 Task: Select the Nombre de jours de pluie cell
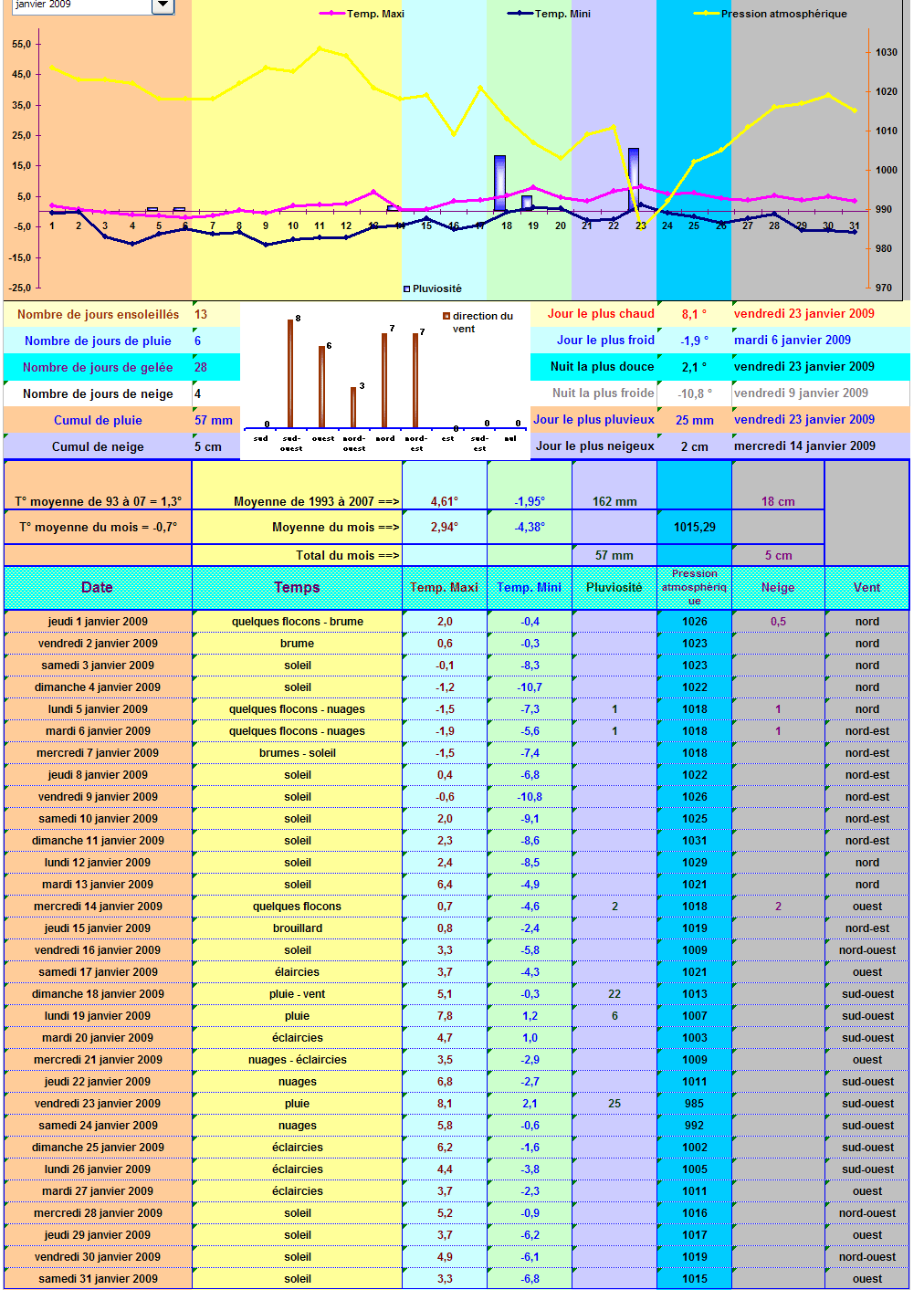click(x=98, y=341)
